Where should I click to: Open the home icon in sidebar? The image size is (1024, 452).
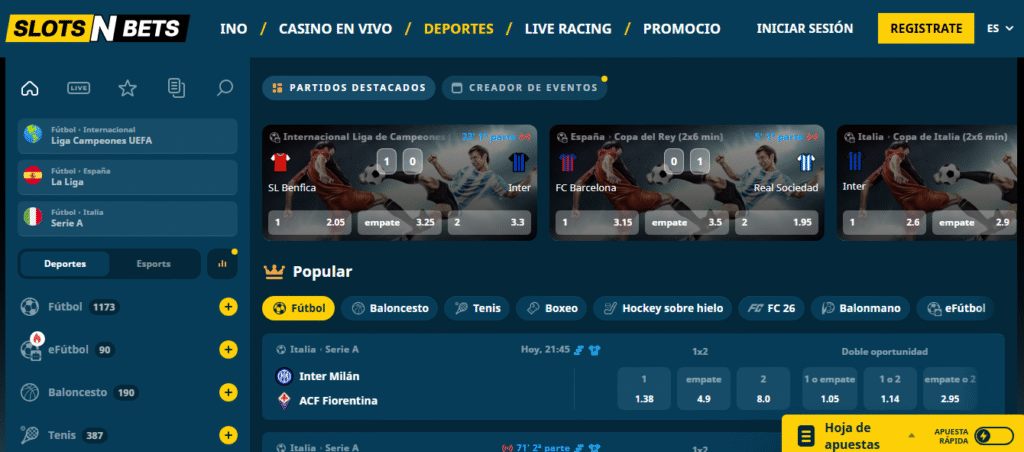click(x=30, y=88)
